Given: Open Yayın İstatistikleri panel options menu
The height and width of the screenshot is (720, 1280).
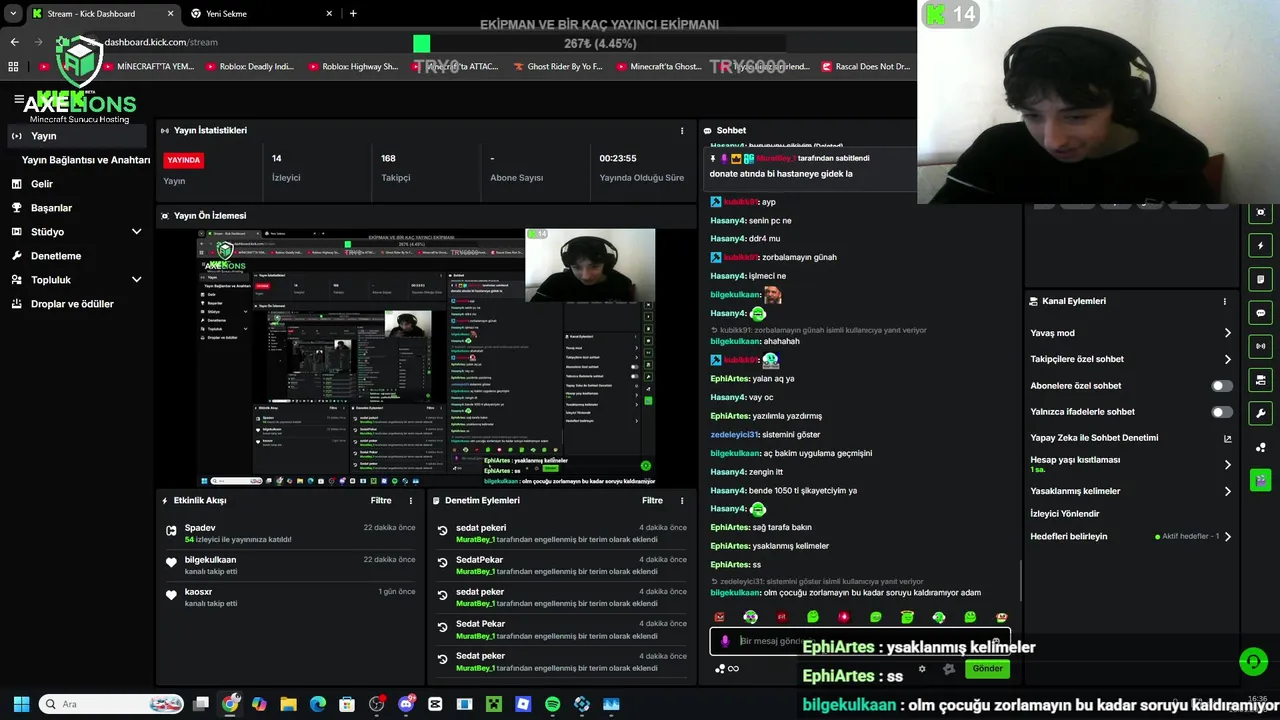Looking at the screenshot, I should tap(682, 131).
